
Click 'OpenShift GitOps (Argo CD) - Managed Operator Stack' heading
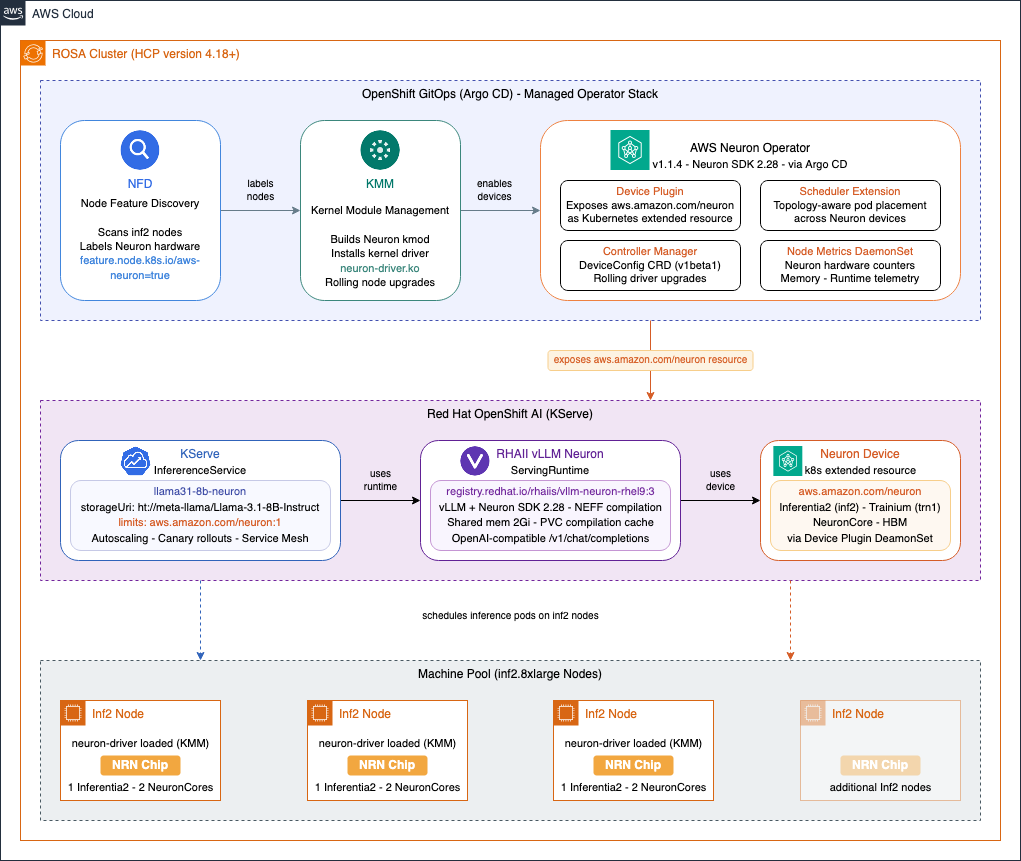click(x=510, y=94)
